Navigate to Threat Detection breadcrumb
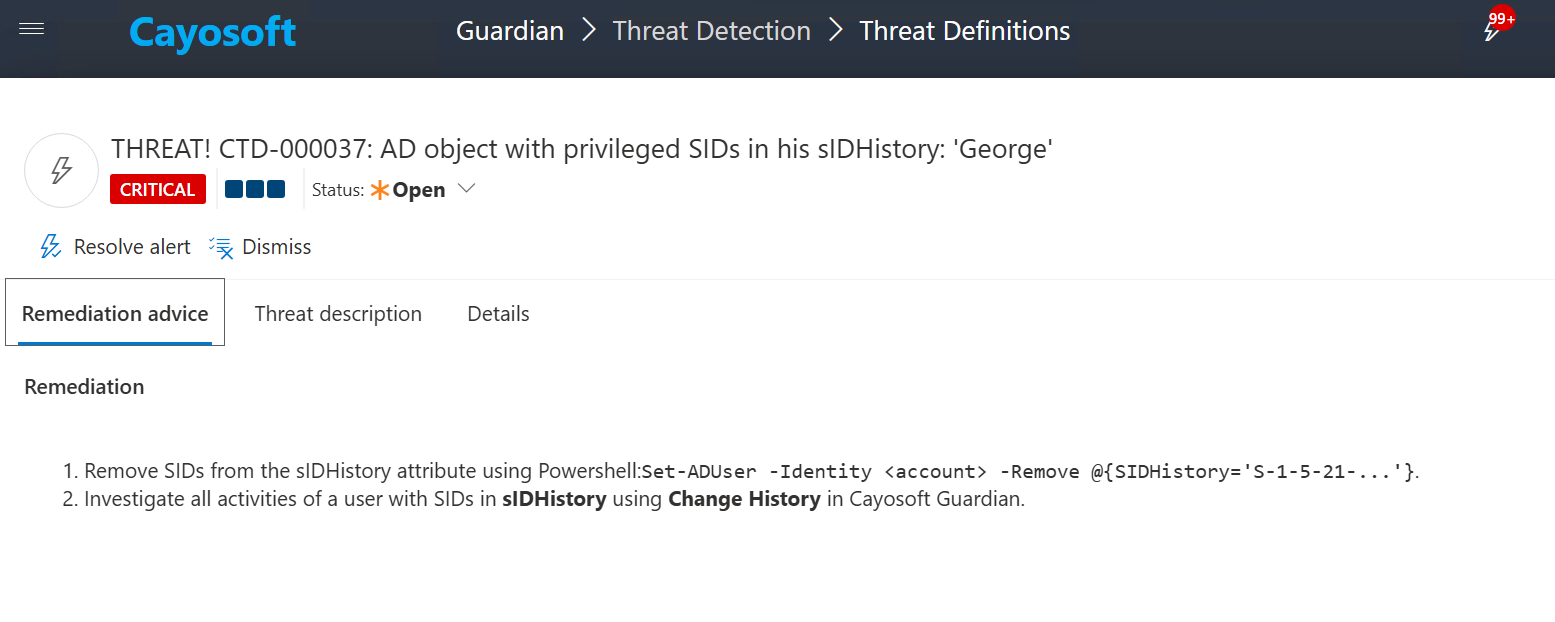The image size is (1555, 622). pyautogui.click(x=711, y=31)
